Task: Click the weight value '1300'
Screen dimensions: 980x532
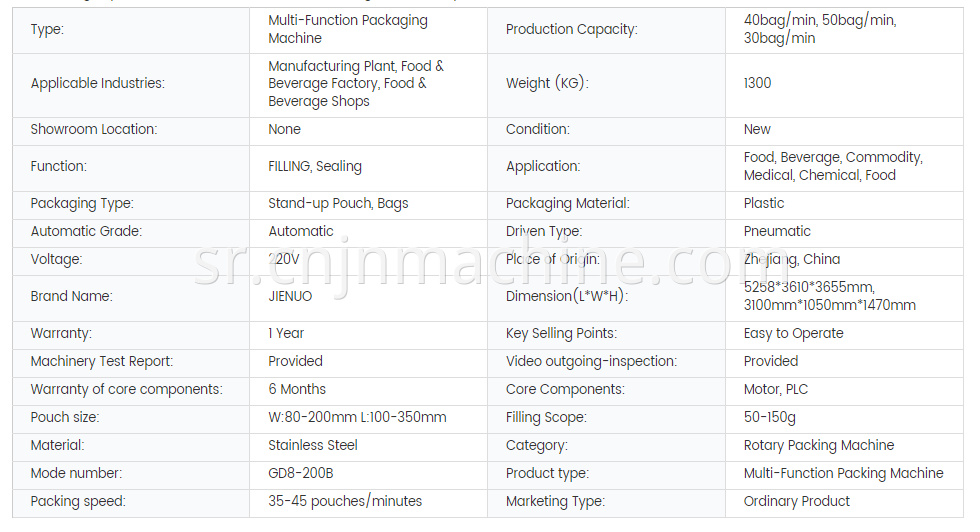Action: coord(758,83)
